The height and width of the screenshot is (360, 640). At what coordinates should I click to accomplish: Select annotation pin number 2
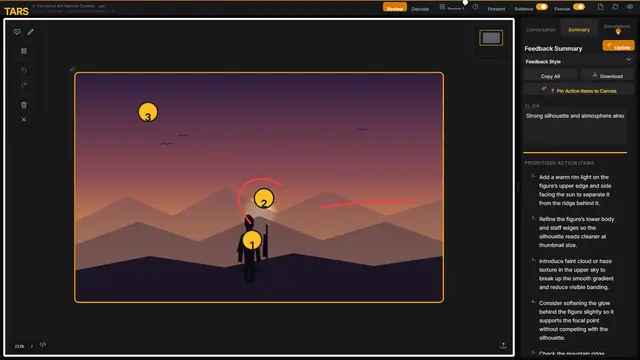264,198
